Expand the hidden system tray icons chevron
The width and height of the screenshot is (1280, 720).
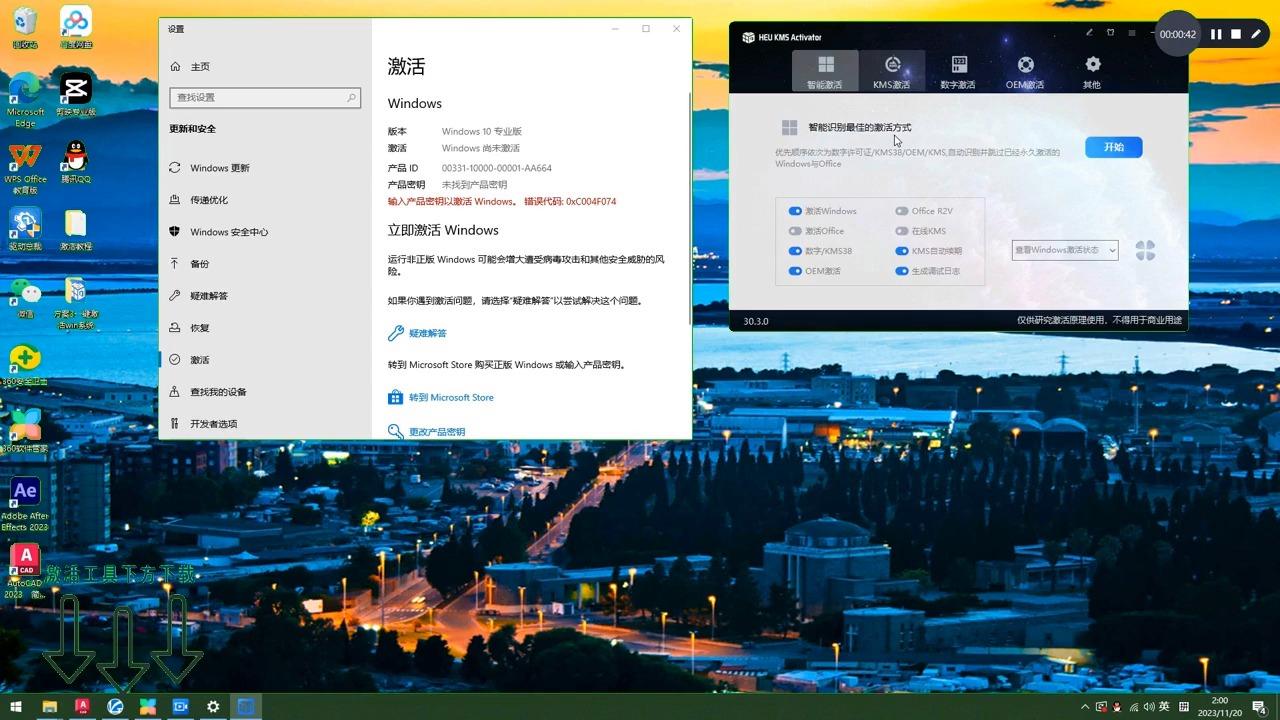pos(1086,707)
